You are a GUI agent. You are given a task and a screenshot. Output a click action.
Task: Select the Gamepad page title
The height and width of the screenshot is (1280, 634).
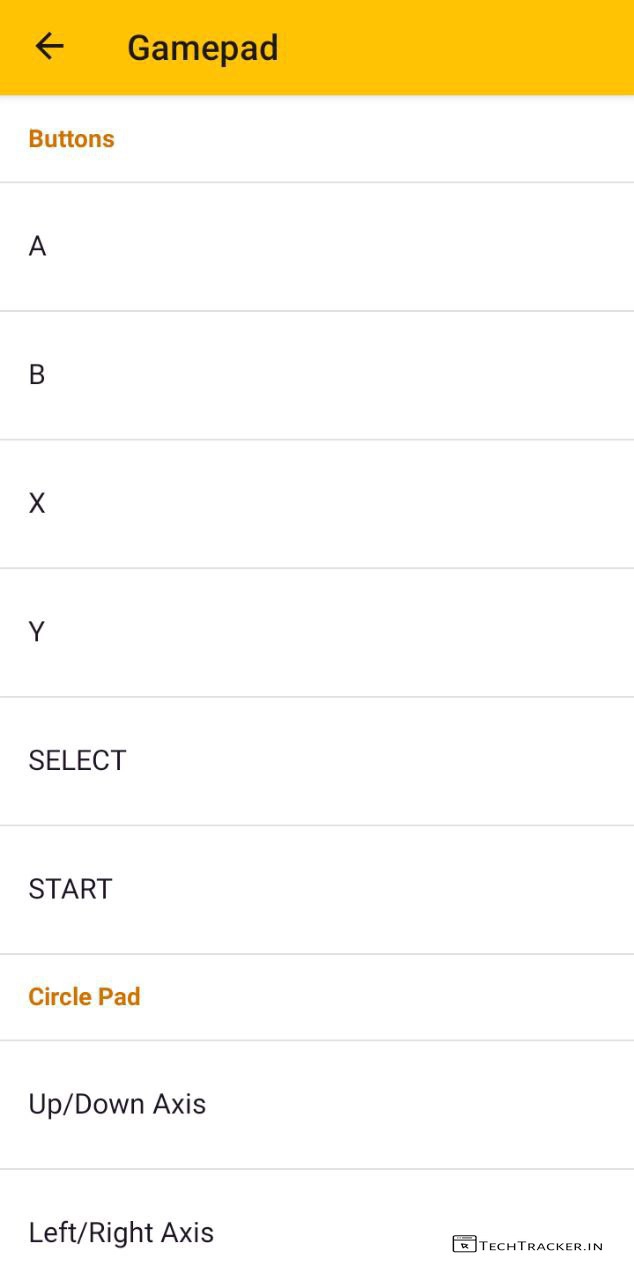click(x=203, y=48)
